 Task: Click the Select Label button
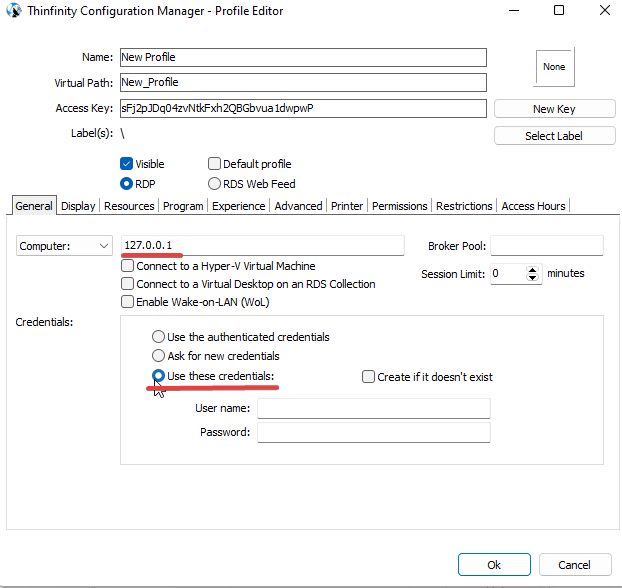555,136
